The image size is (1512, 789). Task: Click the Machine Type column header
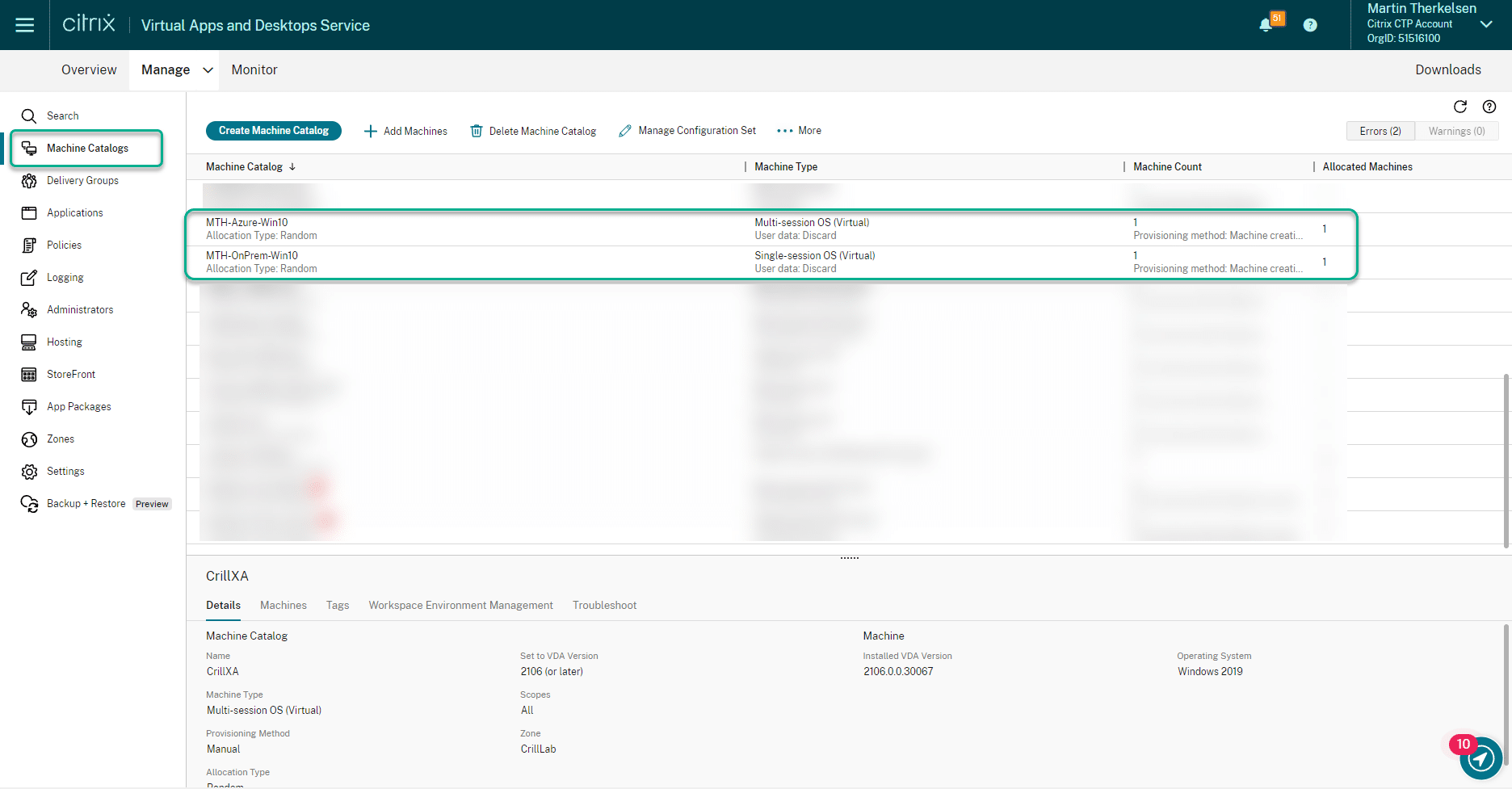(786, 167)
